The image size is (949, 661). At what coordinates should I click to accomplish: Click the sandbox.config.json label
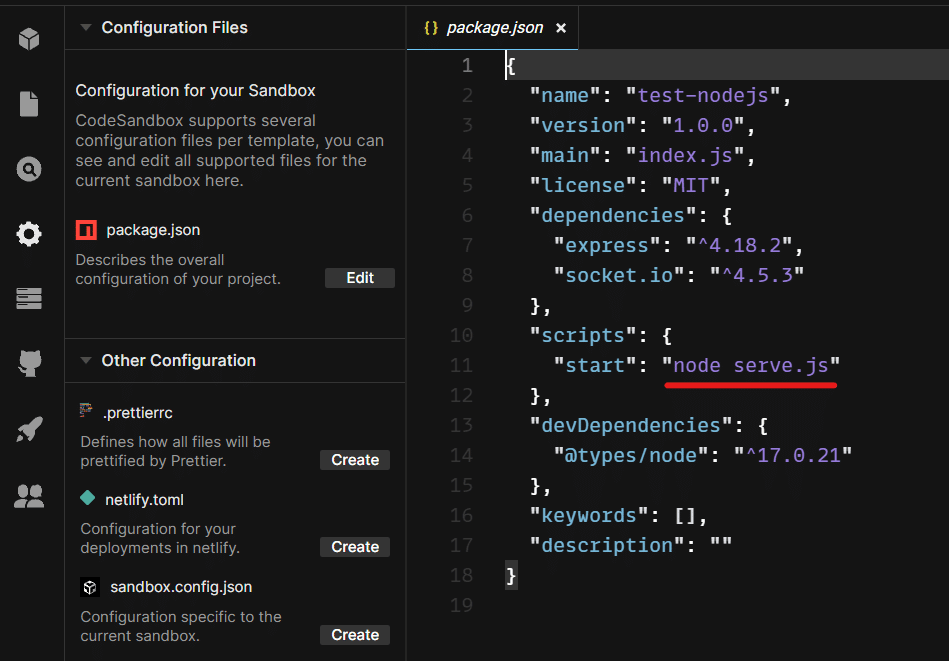(181, 587)
